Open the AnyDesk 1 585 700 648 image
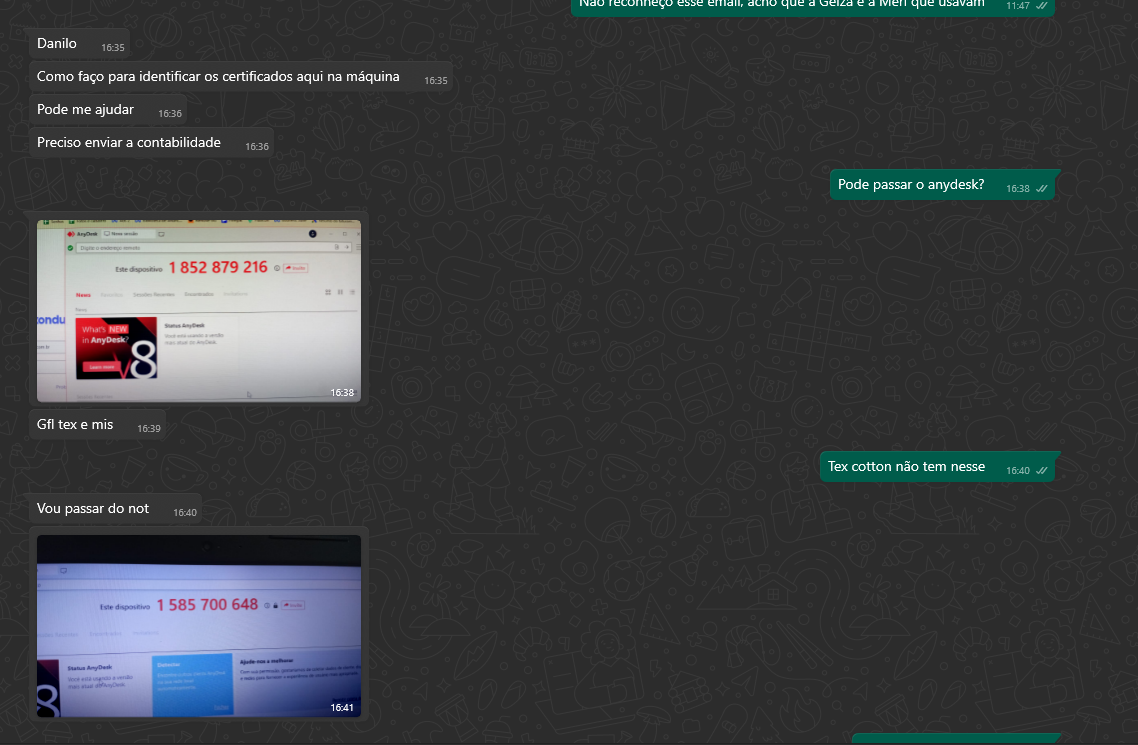 click(199, 626)
